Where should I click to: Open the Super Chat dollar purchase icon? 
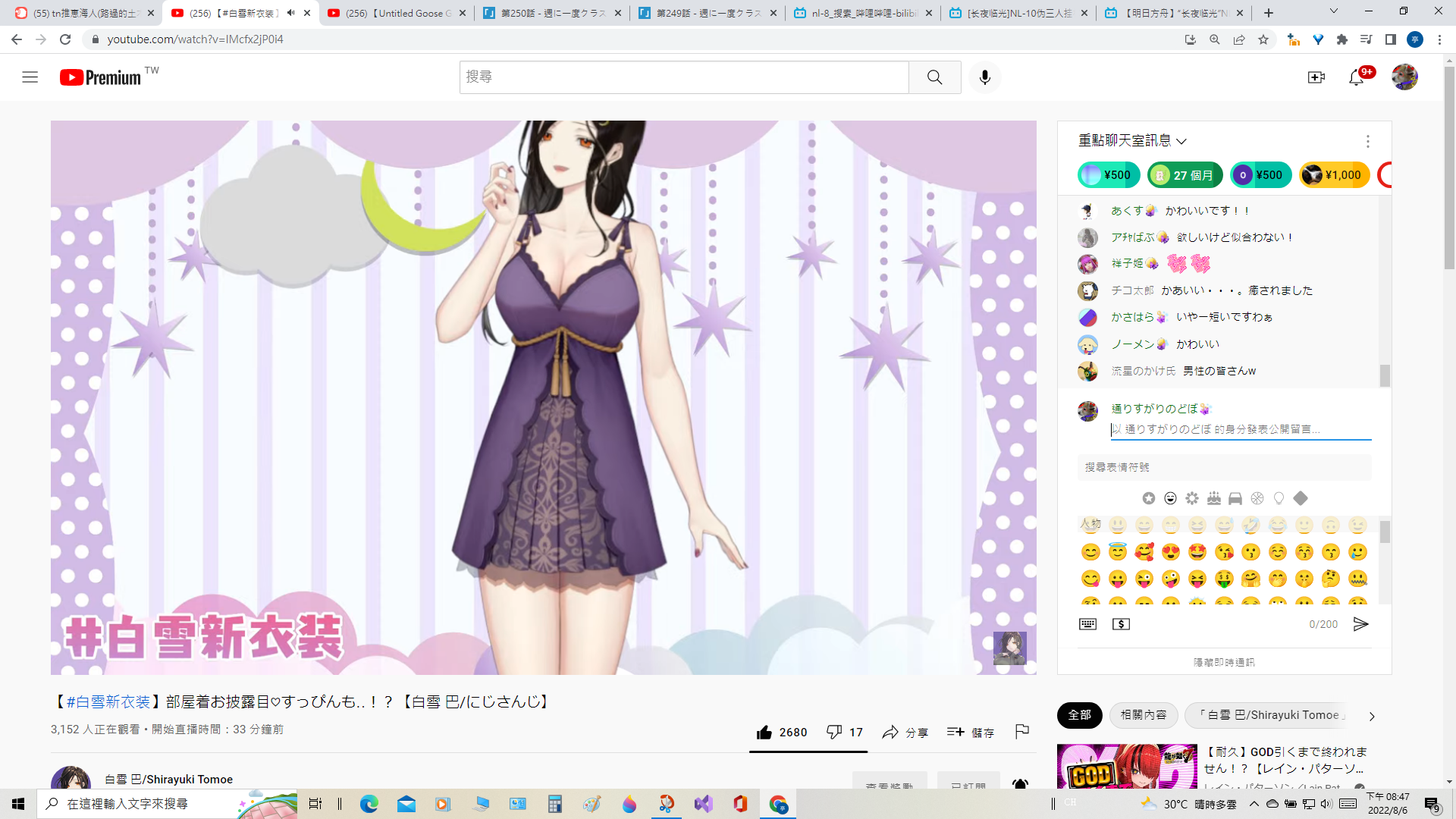coord(1121,624)
